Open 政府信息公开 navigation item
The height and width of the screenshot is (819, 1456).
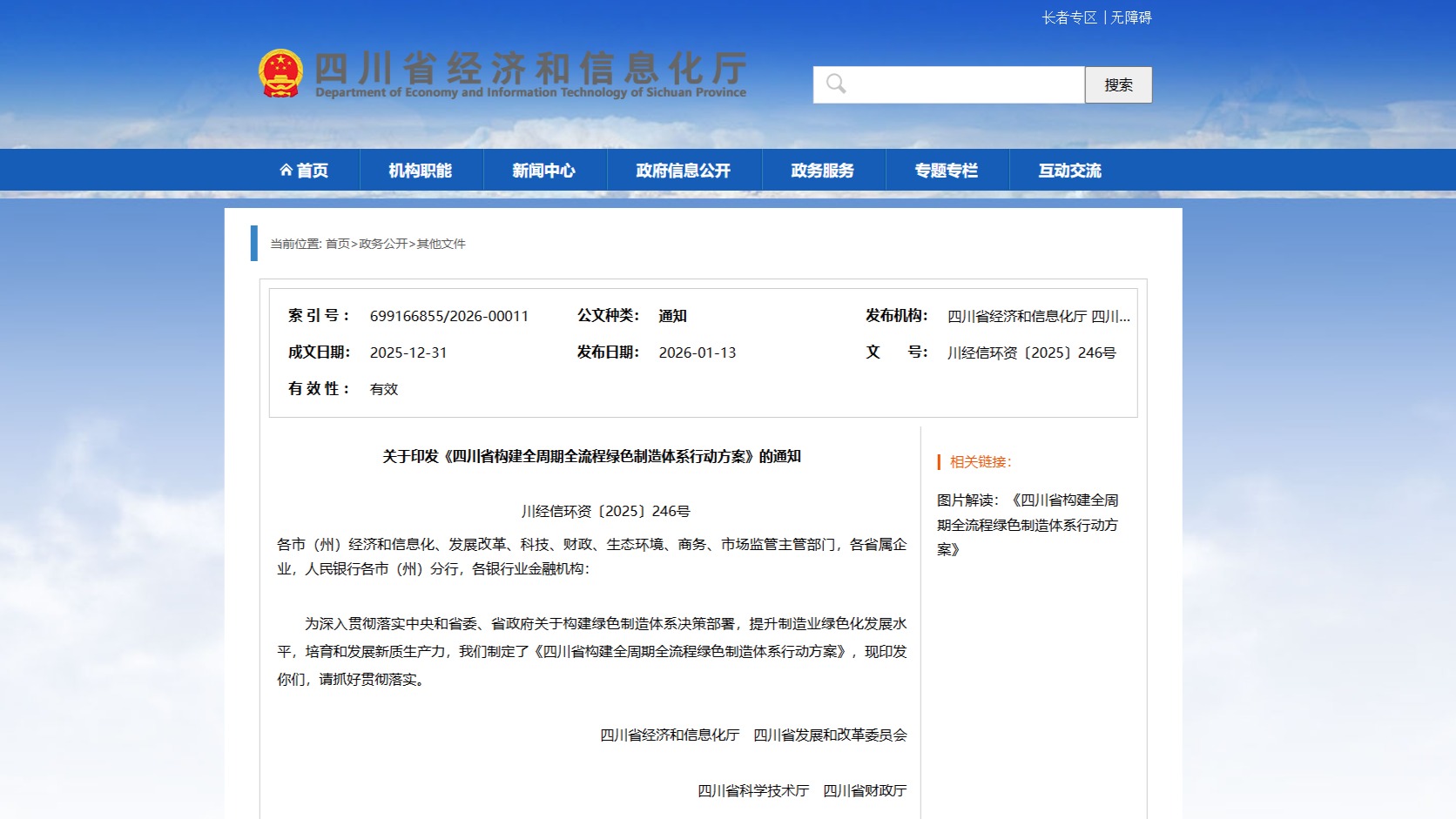point(684,171)
